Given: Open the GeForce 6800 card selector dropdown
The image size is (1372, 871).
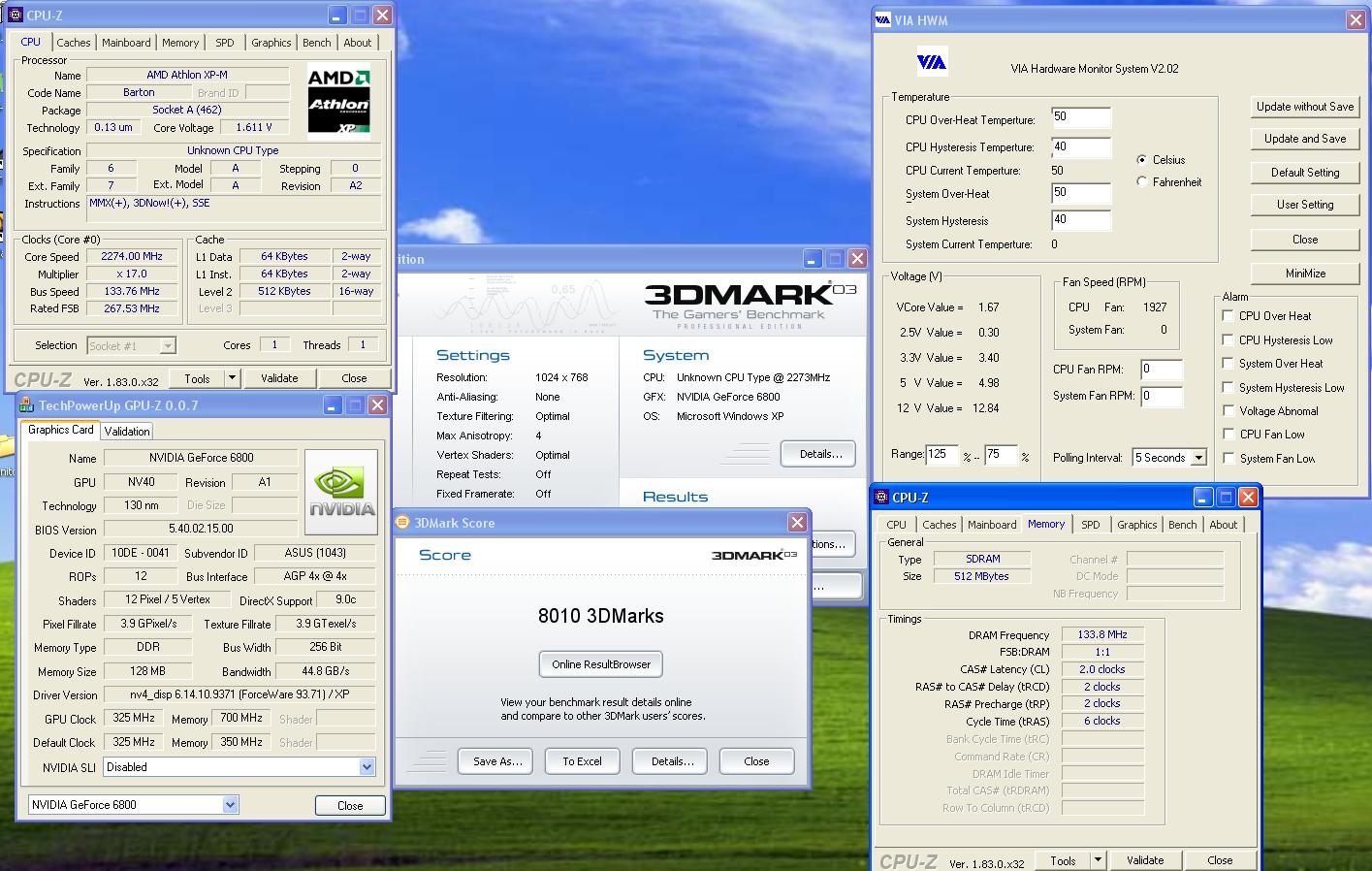Looking at the screenshot, I should coord(230,804).
